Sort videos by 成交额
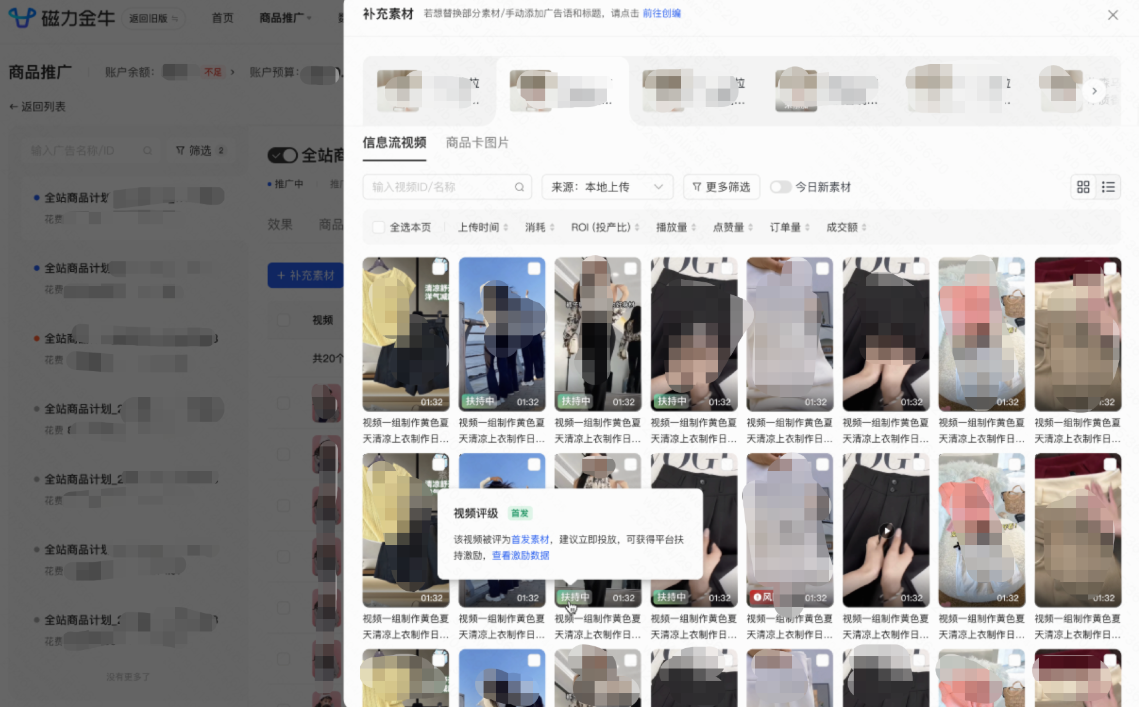The width and height of the screenshot is (1139, 707). coord(846,227)
